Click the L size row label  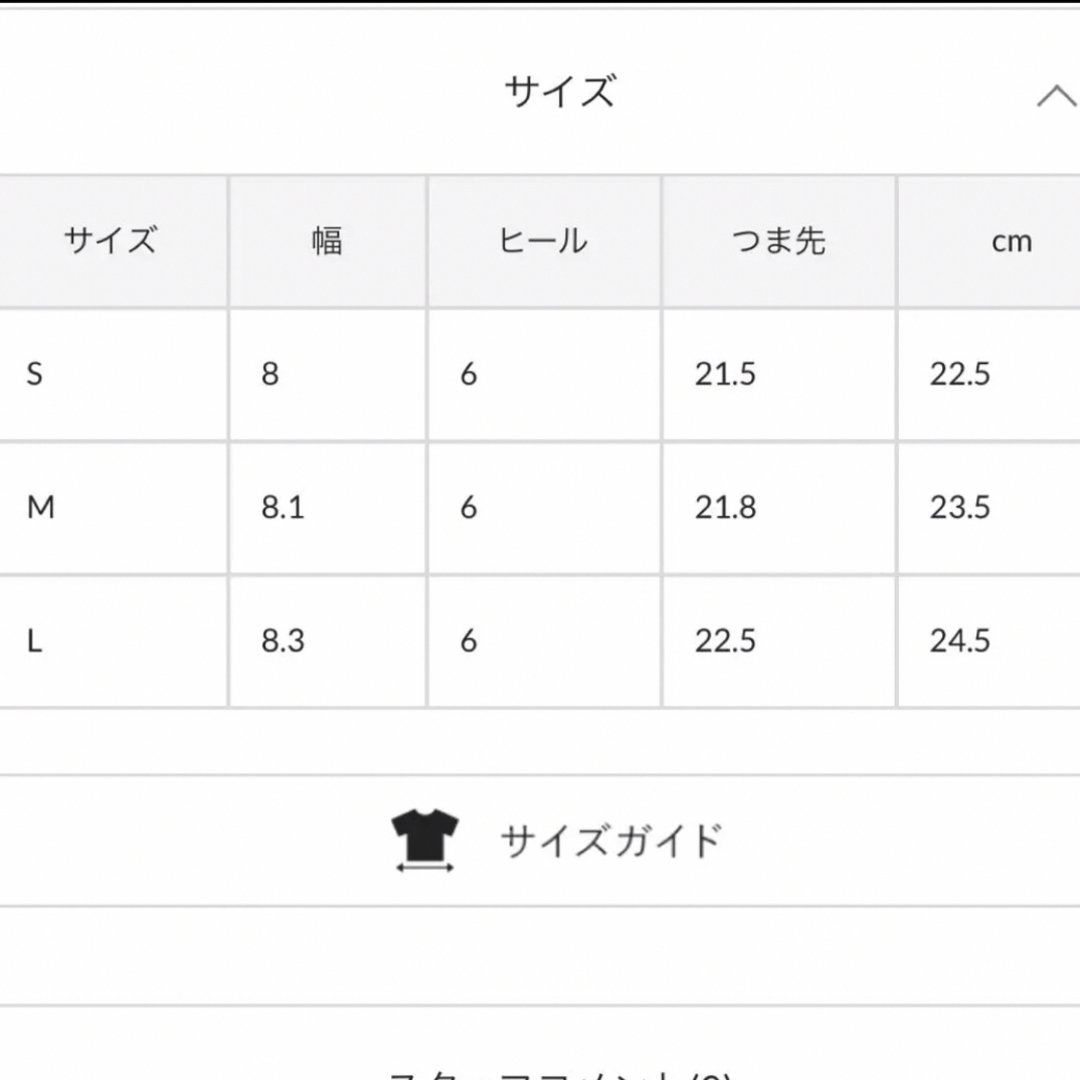34,641
